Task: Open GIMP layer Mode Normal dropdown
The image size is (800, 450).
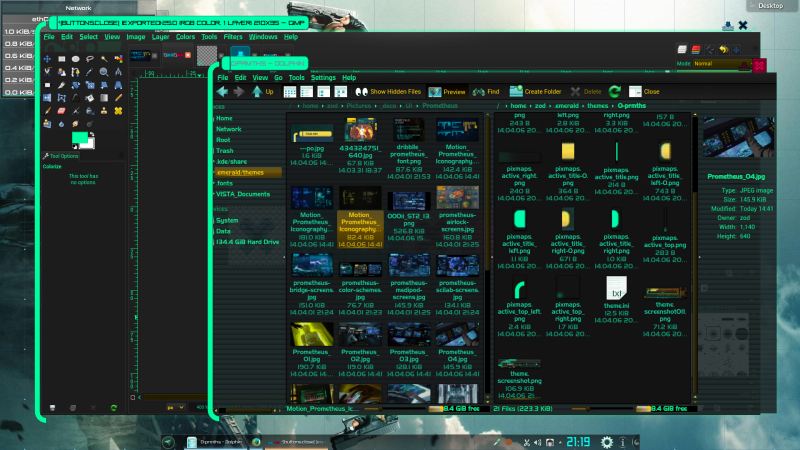Action: coord(721,64)
